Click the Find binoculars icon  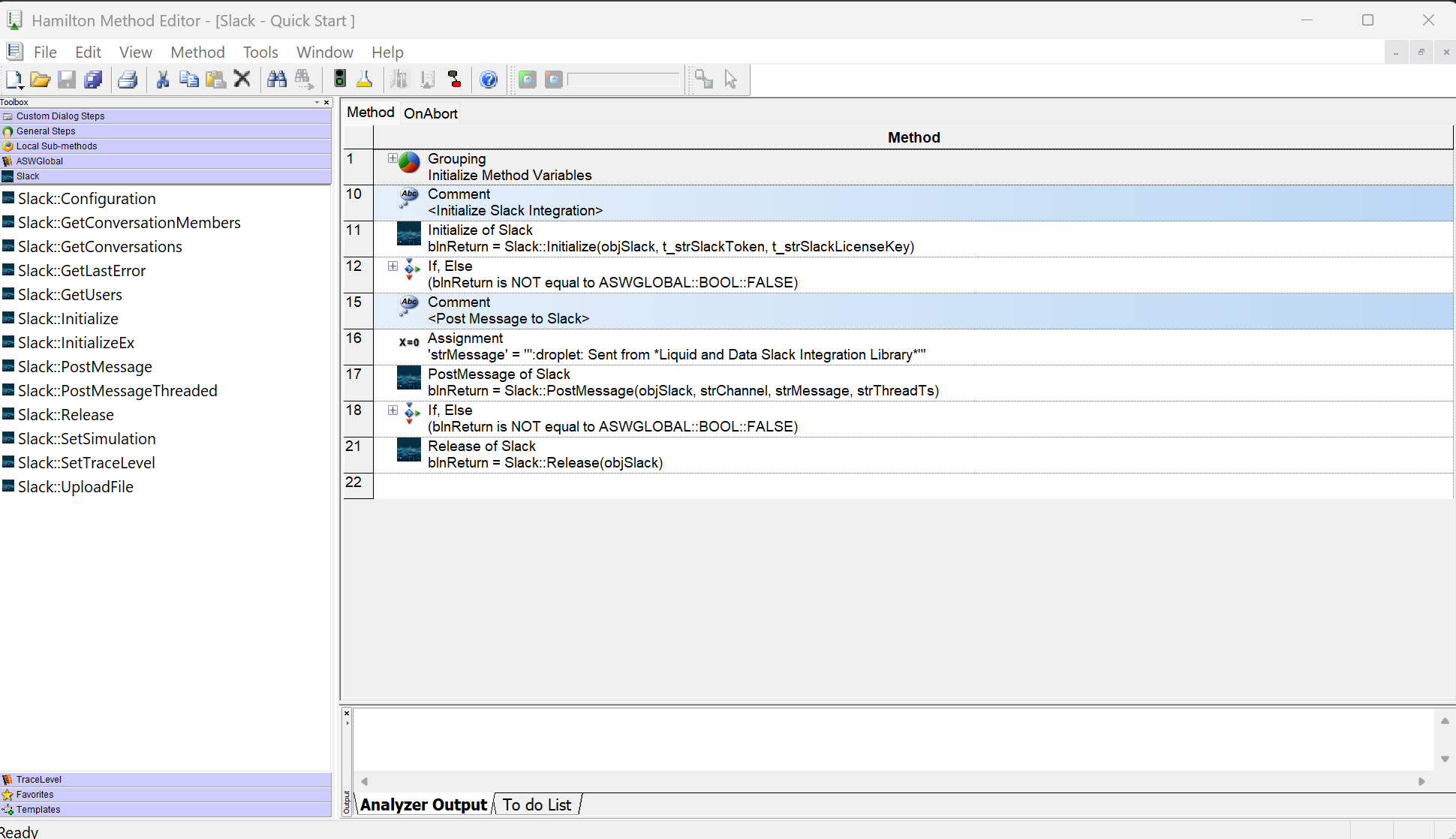coord(277,80)
